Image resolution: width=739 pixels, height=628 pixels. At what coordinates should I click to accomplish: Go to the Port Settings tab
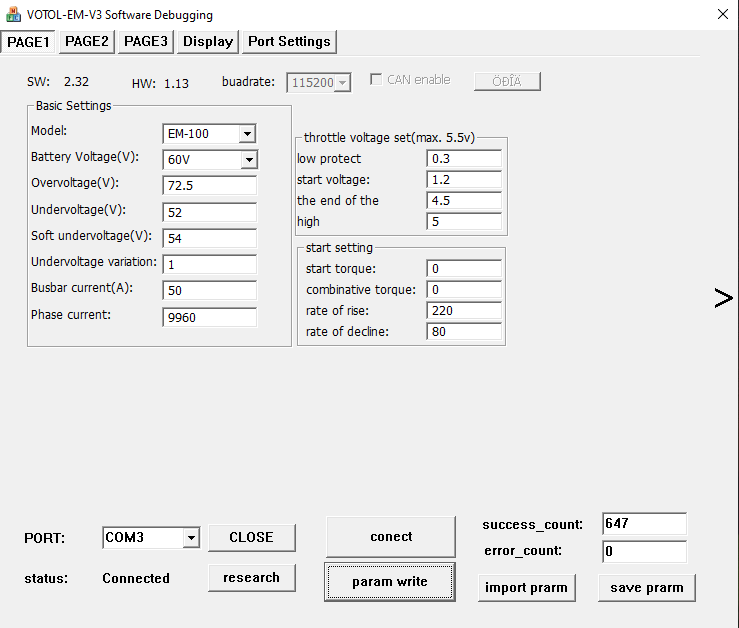[x=289, y=41]
